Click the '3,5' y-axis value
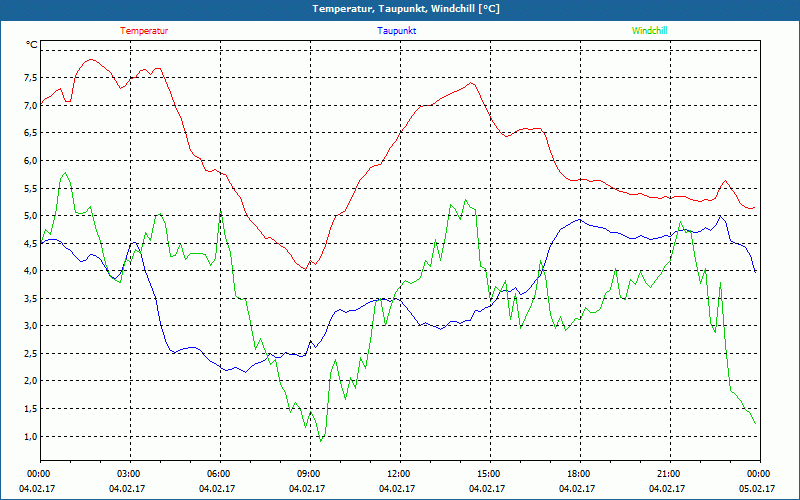This screenshot has width=800, height=500. [31, 298]
